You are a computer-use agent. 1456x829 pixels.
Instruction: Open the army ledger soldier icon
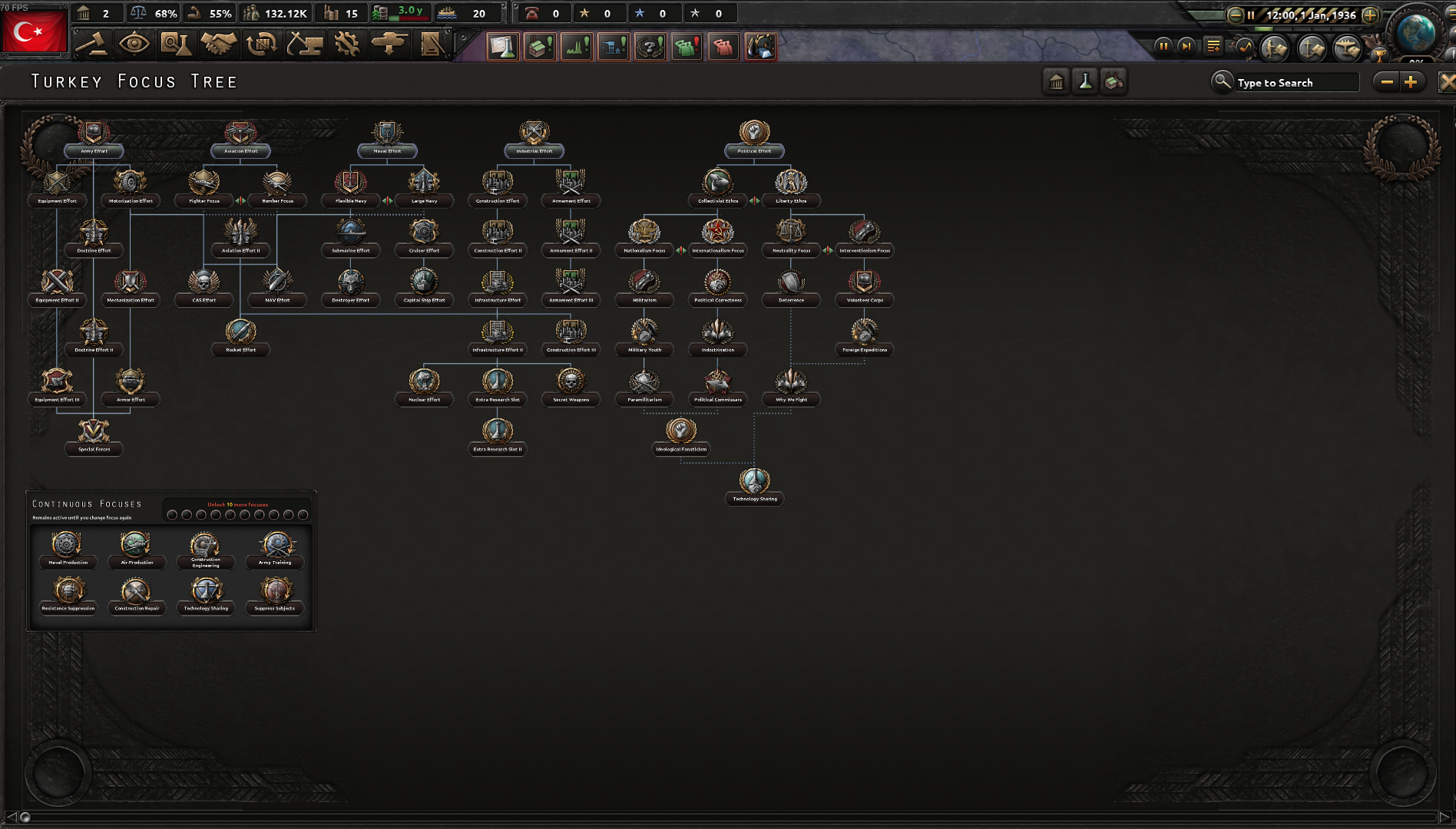pos(1275,48)
